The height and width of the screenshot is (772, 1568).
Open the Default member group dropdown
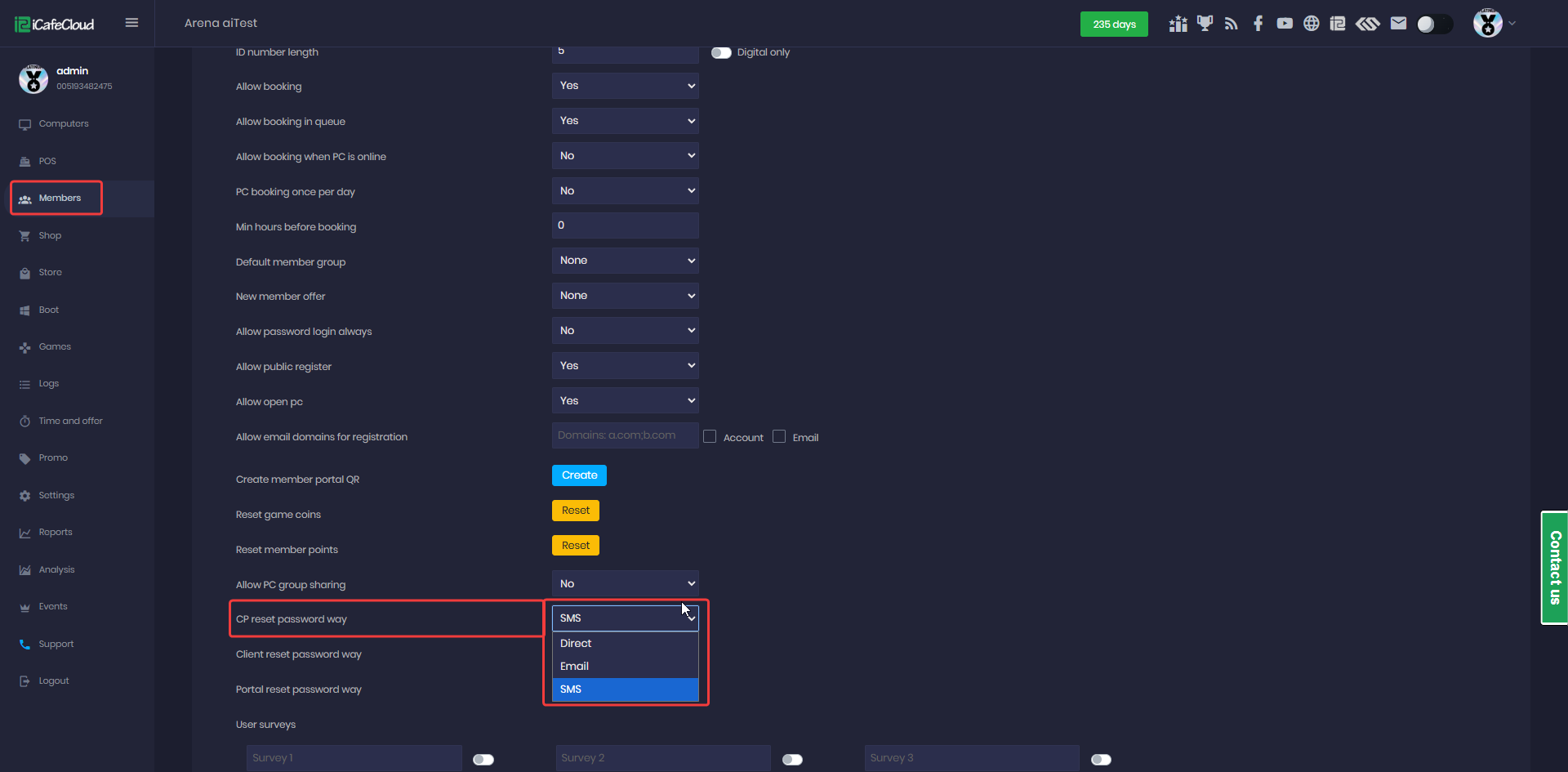(626, 261)
